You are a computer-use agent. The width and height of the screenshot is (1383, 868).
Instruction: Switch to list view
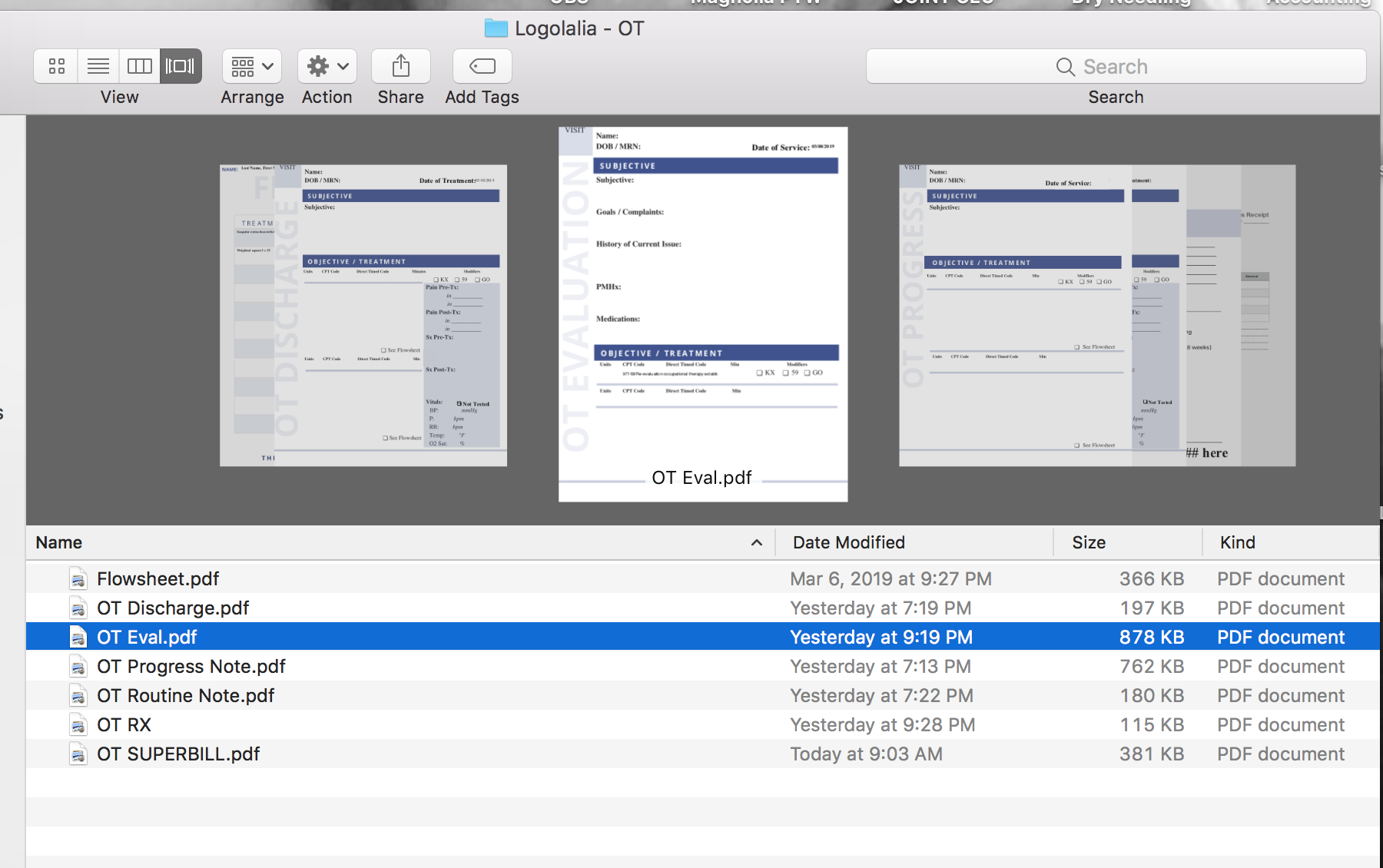coord(98,66)
